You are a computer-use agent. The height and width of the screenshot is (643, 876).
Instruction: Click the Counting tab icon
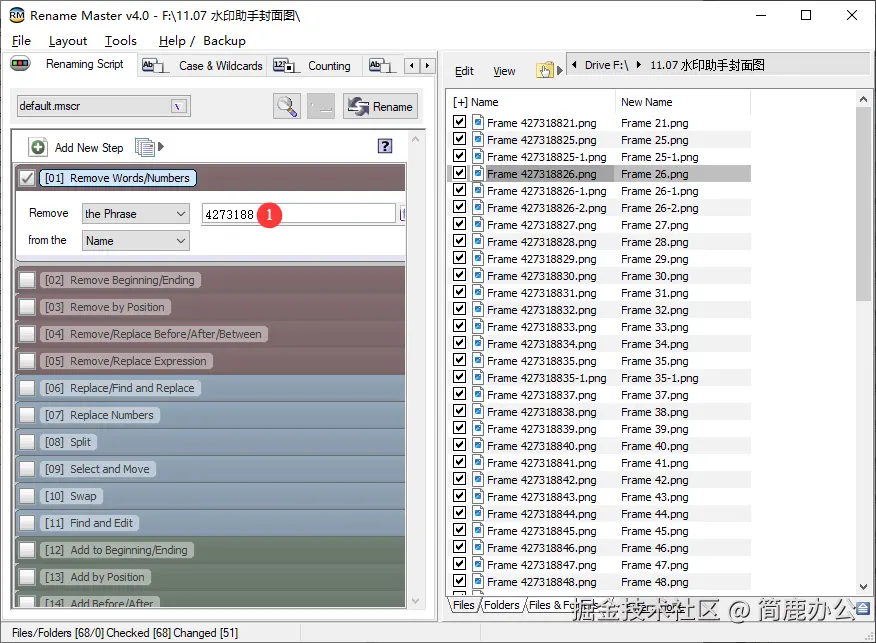tap(284, 65)
